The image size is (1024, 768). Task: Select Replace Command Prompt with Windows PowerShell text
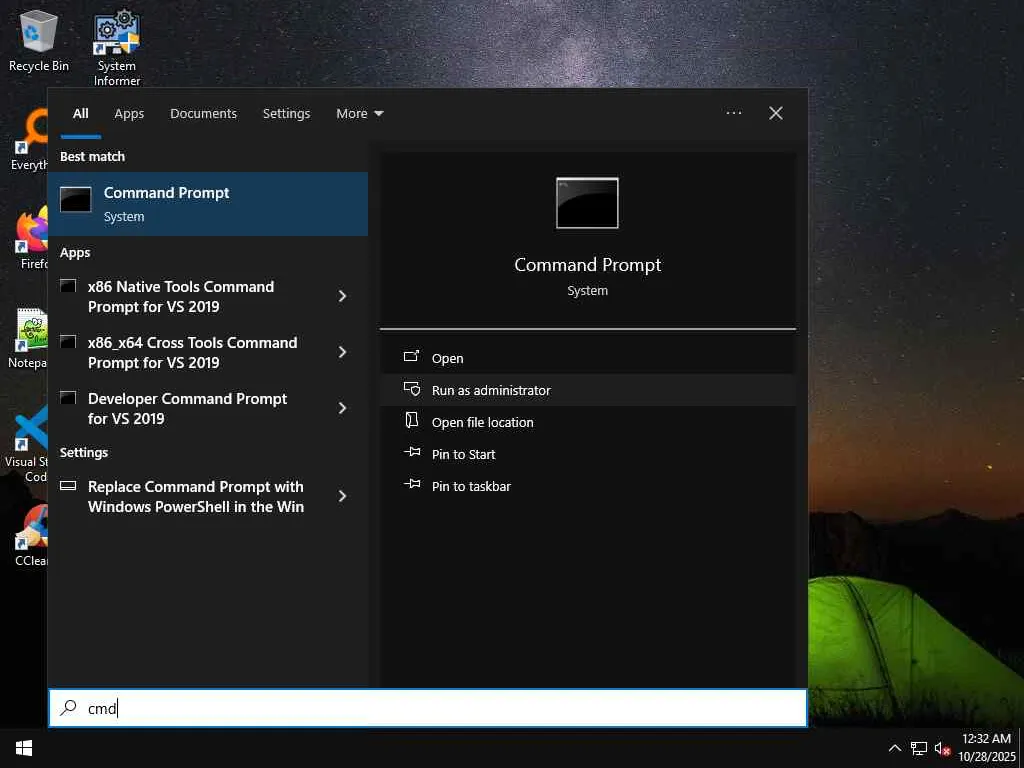195,496
